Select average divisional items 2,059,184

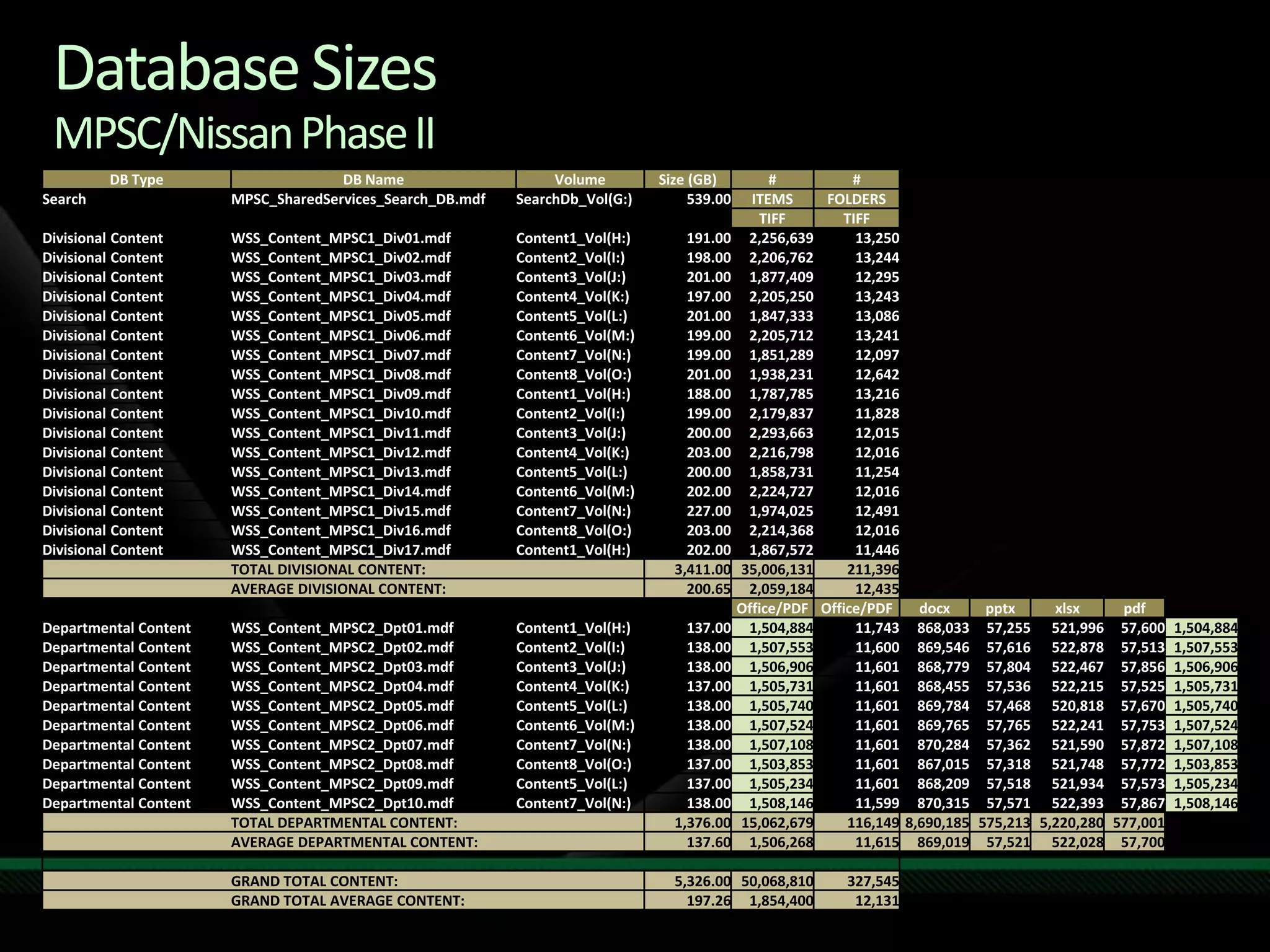tap(781, 589)
